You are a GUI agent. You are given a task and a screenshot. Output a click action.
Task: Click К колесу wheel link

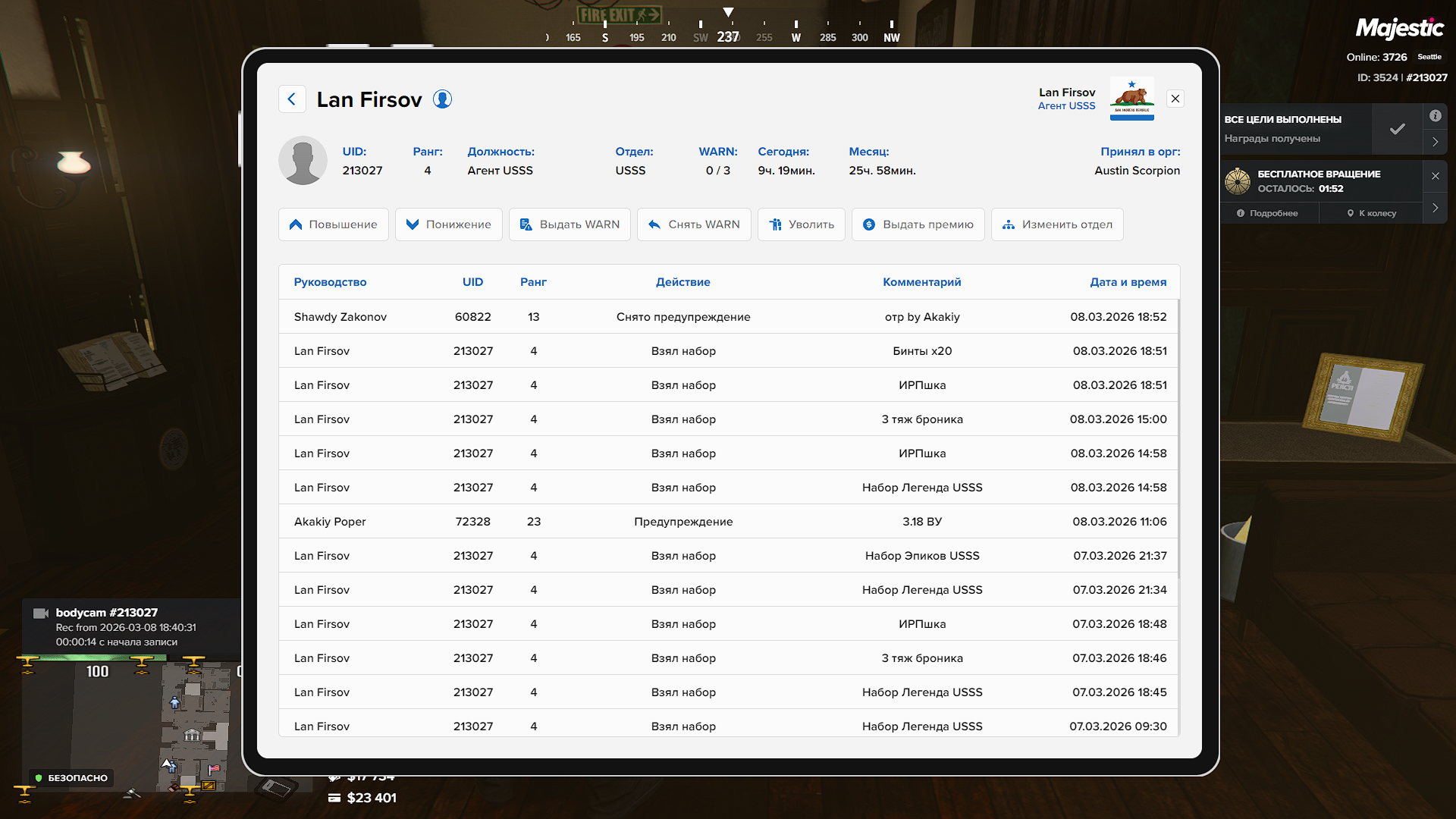(1371, 213)
